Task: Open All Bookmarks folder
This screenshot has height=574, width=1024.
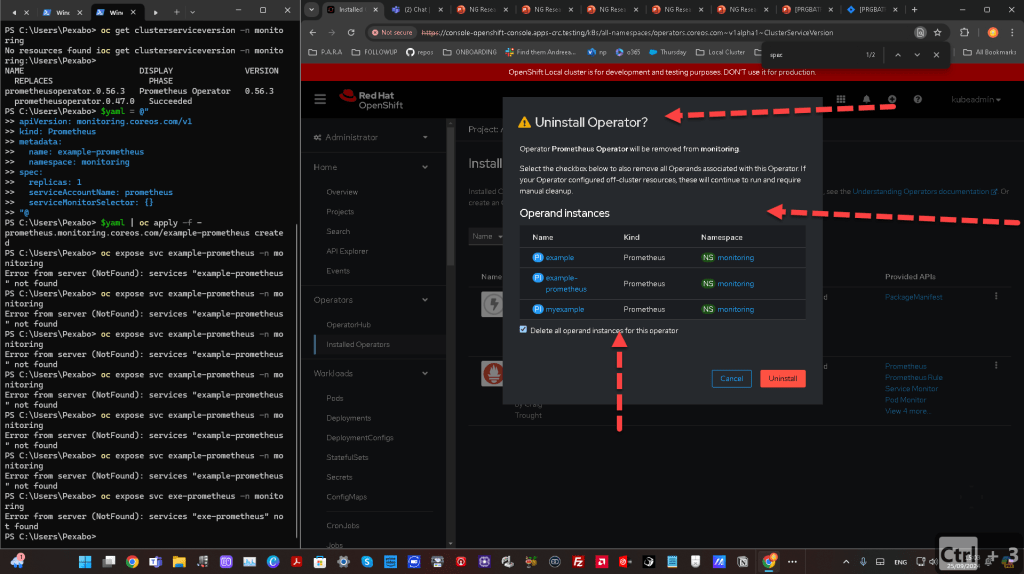Action: tap(989, 52)
